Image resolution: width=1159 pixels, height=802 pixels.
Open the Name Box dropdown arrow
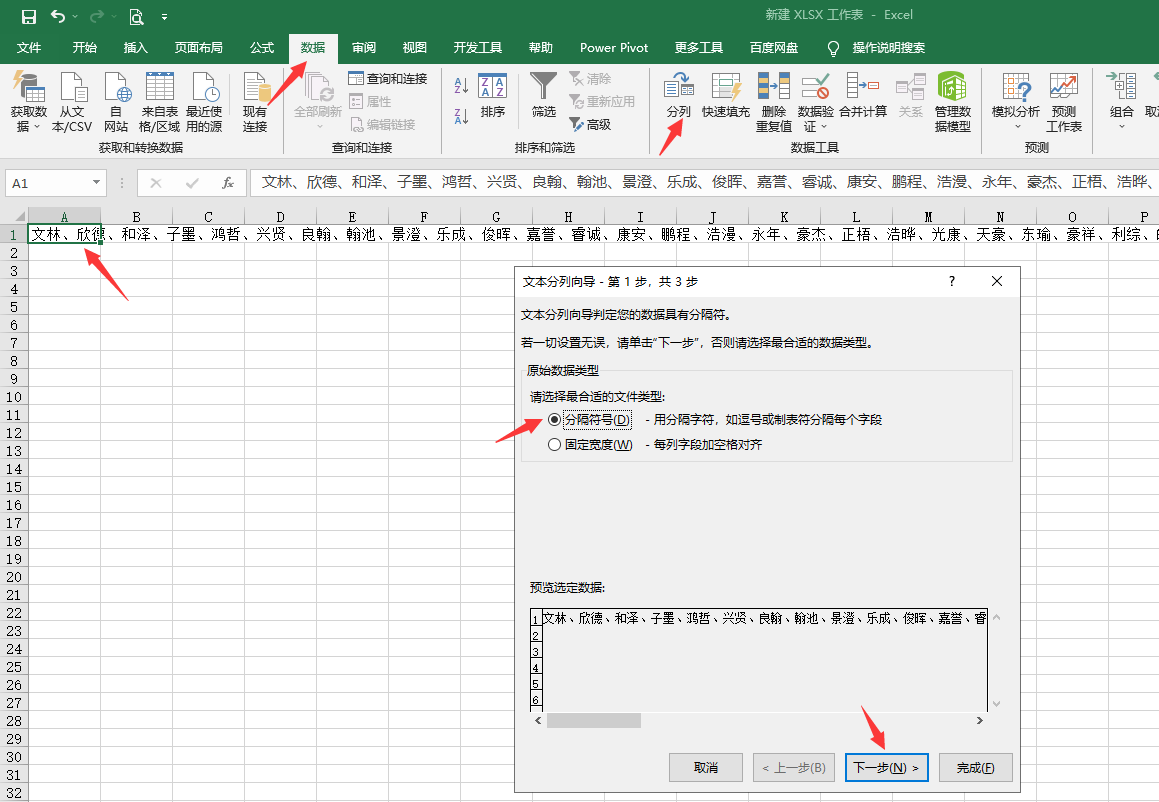pyautogui.click(x=96, y=183)
